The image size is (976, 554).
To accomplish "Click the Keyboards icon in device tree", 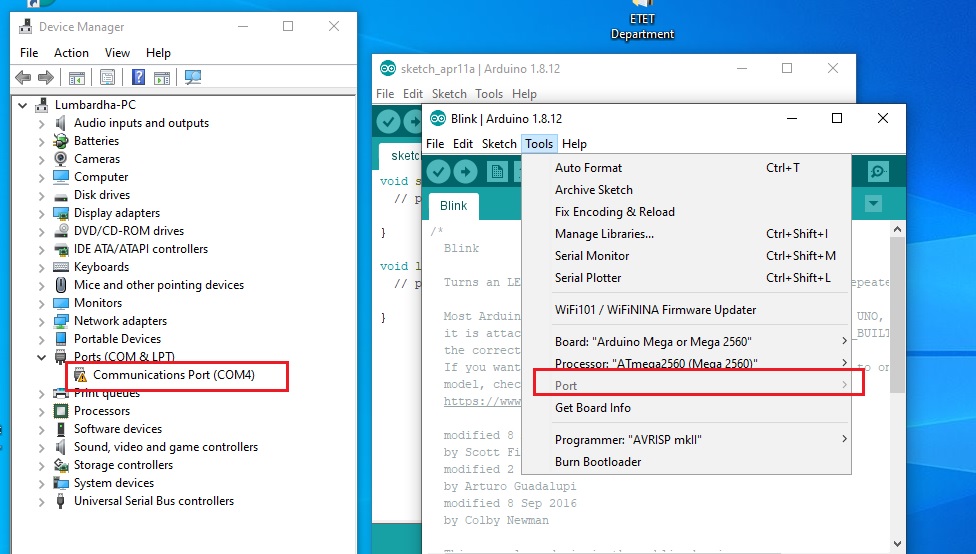I will point(60,267).
